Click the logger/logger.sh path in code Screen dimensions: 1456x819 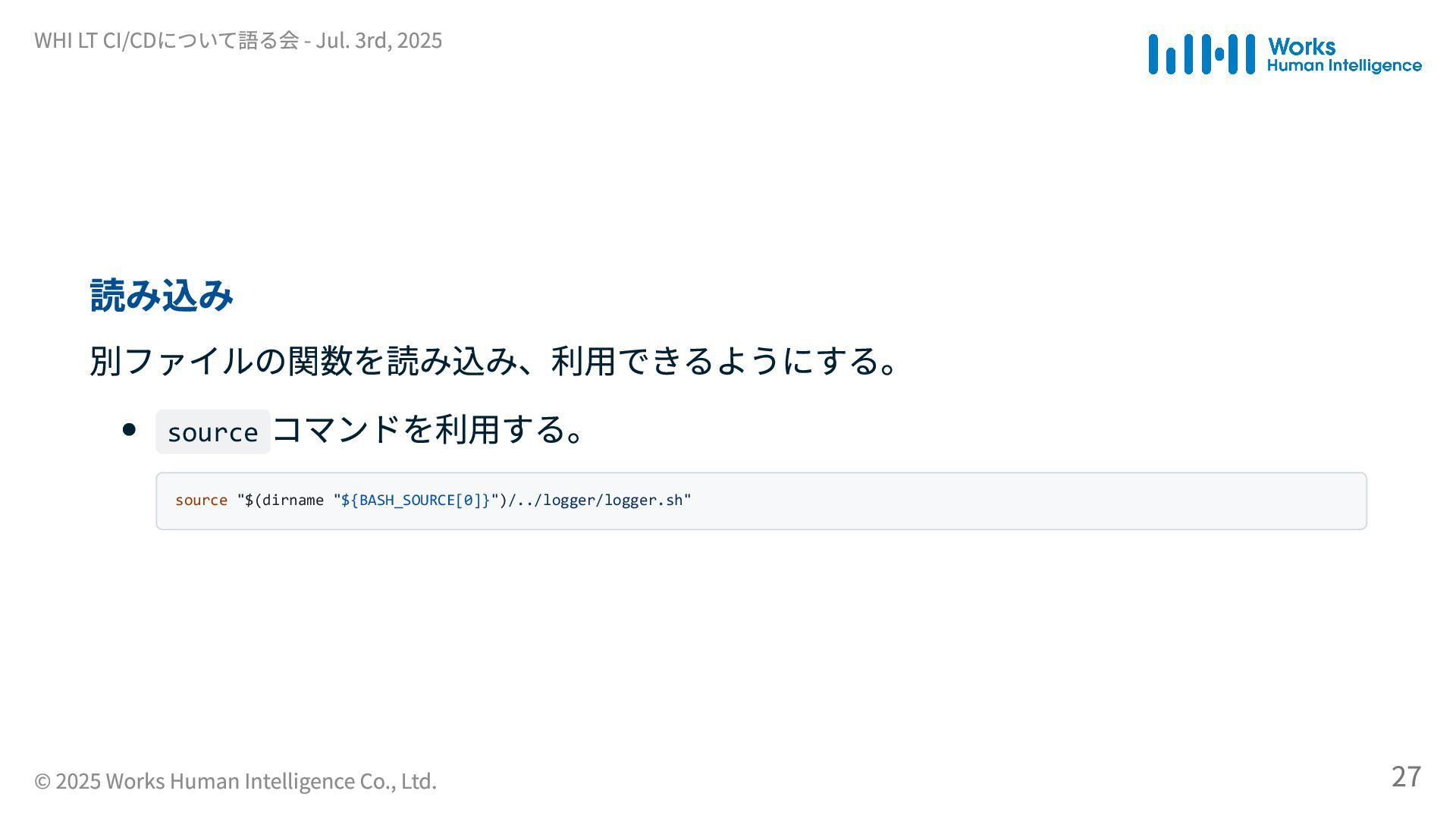click(613, 500)
